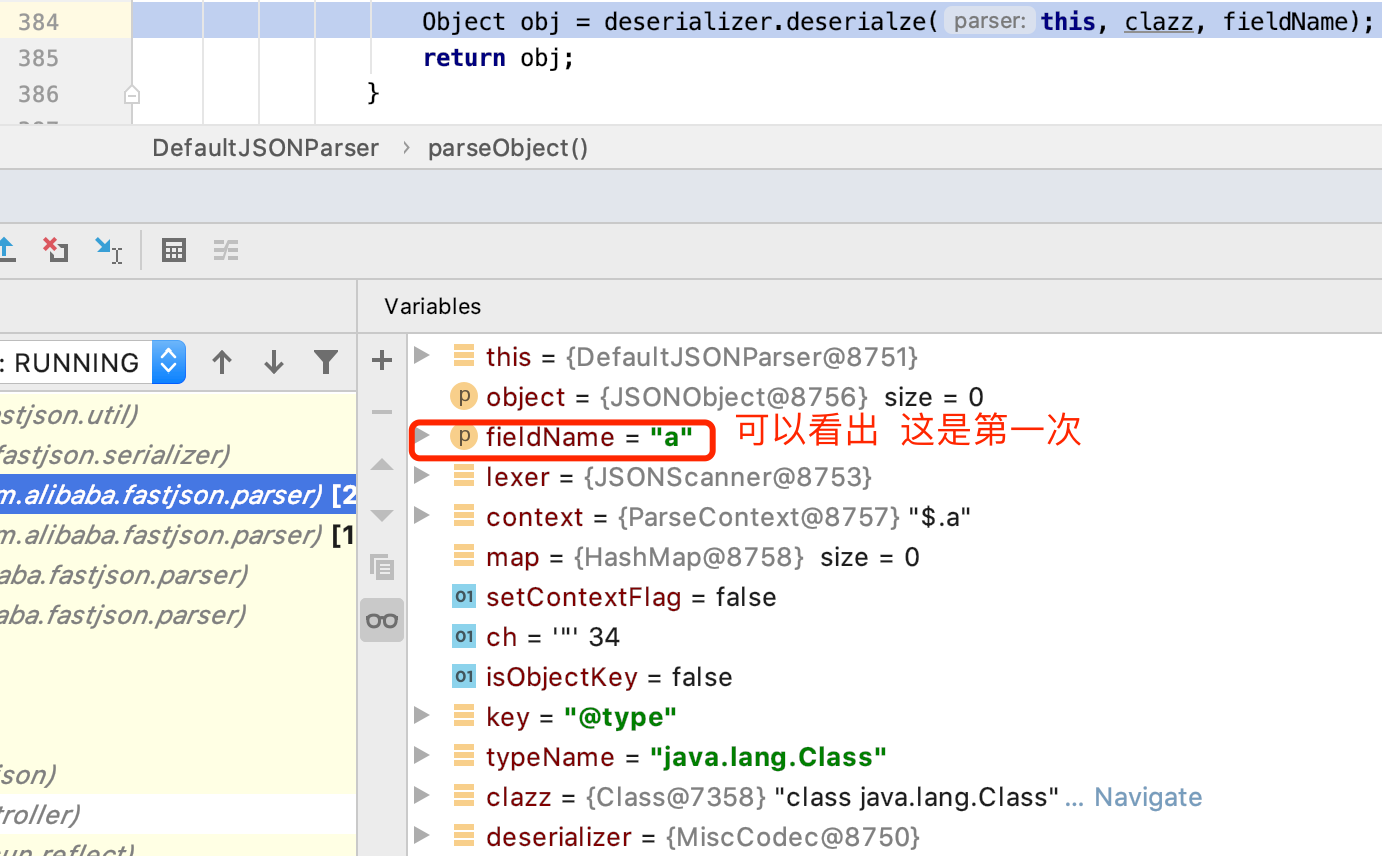
Task: Toggle the bookmark marker at line 386
Action: coord(131,92)
